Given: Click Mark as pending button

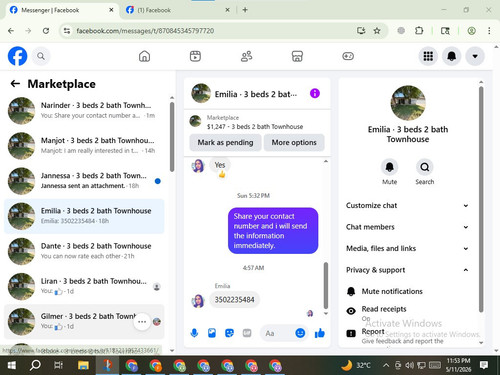Looking at the screenshot, I should pos(225,142).
